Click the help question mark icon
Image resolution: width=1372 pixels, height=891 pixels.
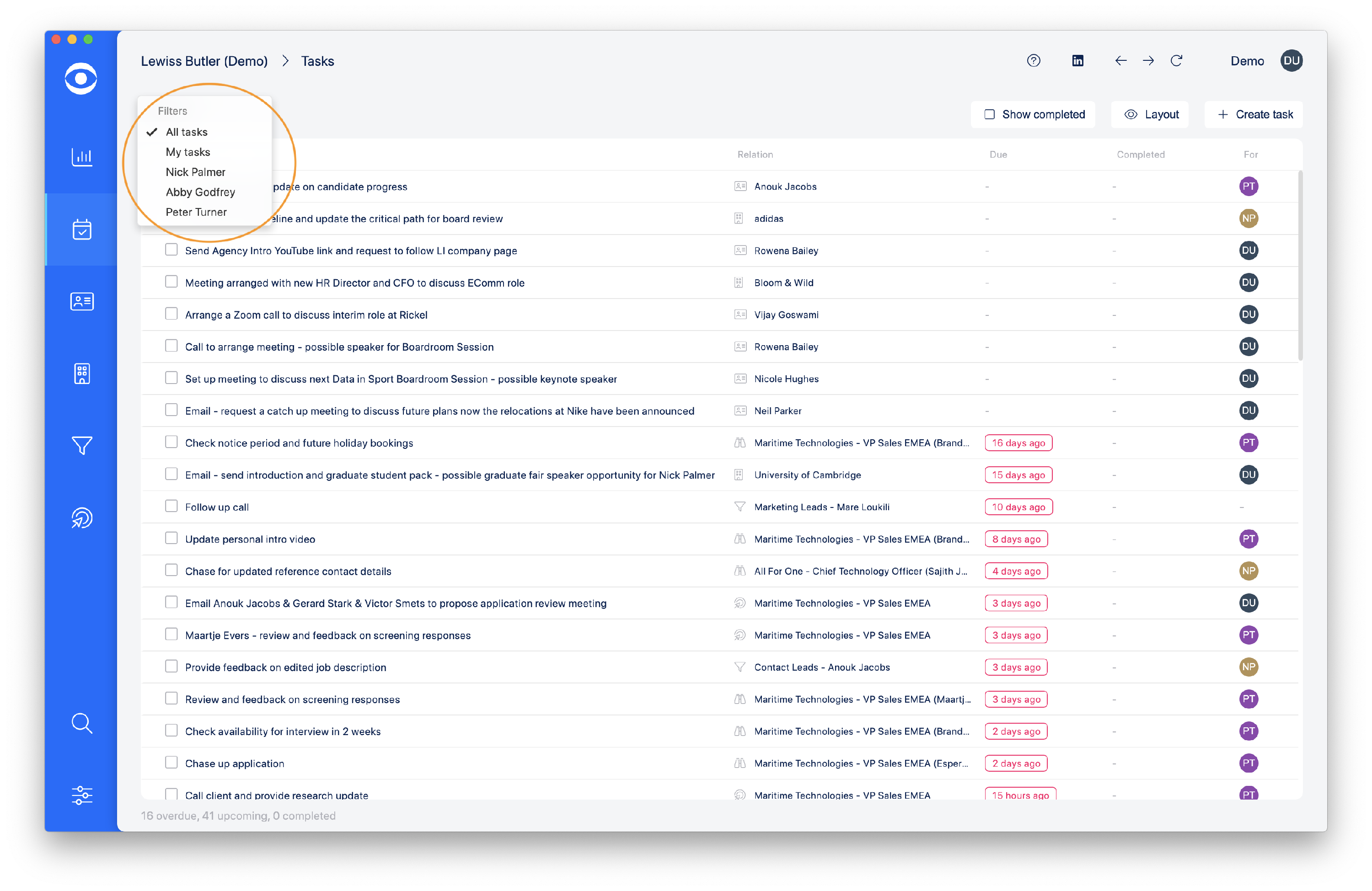[1034, 60]
